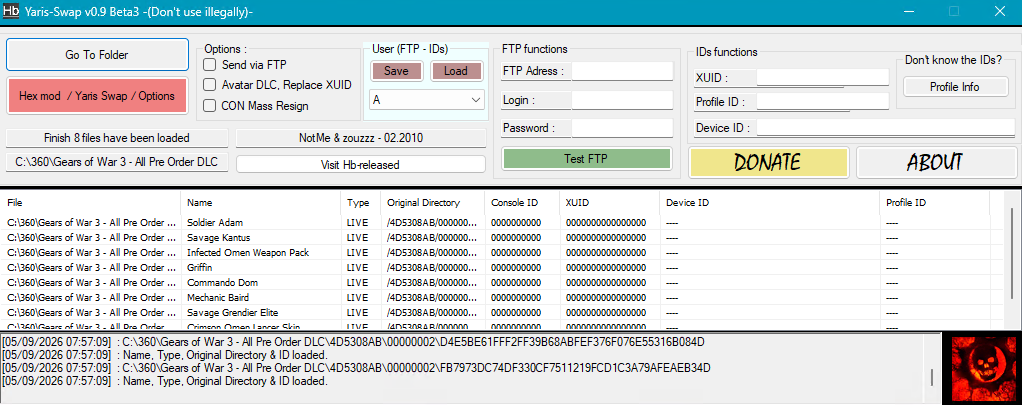Sort by the Name column header

[261, 203]
